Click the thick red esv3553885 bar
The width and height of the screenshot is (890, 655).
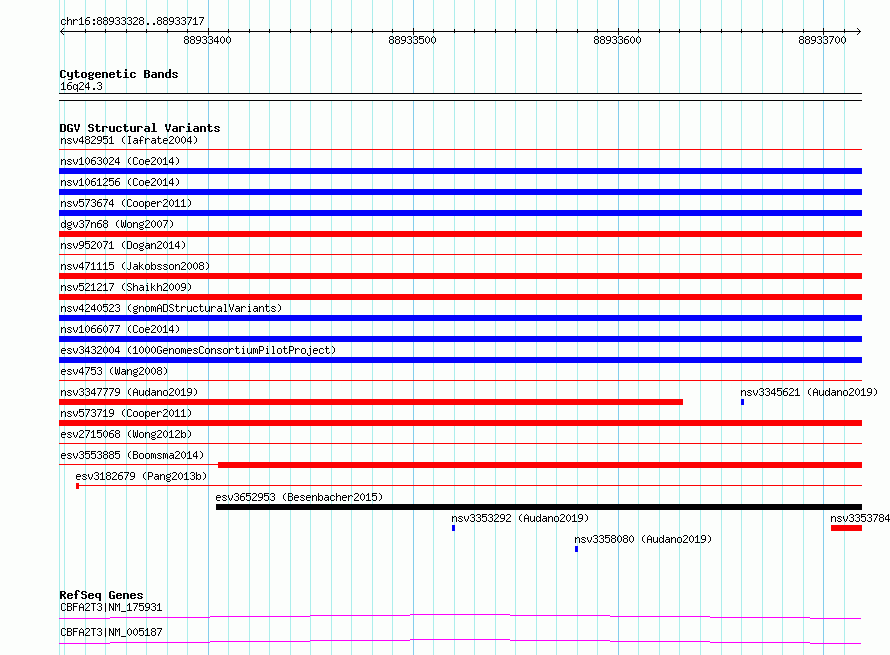click(x=540, y=465)
